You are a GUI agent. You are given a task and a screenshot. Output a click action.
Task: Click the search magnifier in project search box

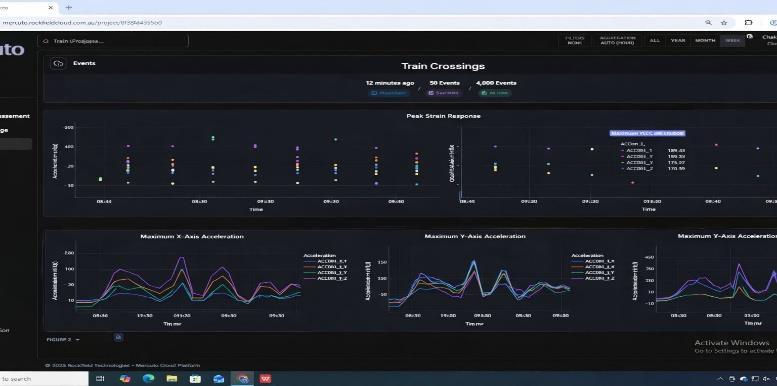click(46, 41)
